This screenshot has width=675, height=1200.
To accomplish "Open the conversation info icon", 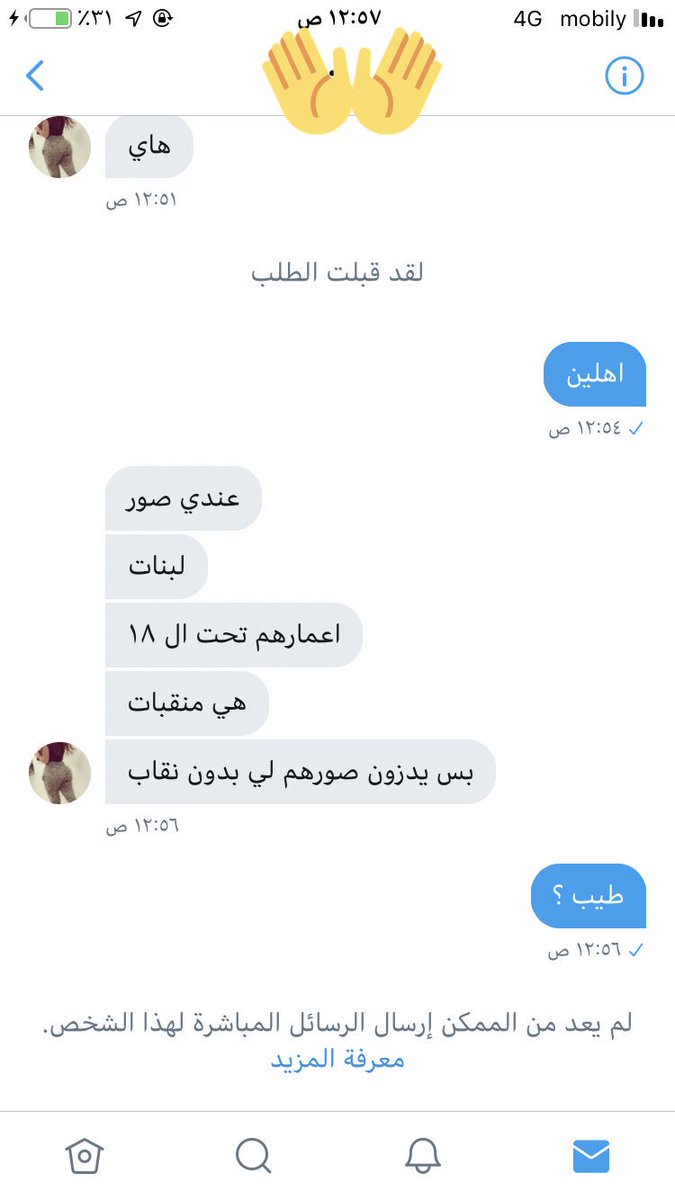I will tap(625, 76).
